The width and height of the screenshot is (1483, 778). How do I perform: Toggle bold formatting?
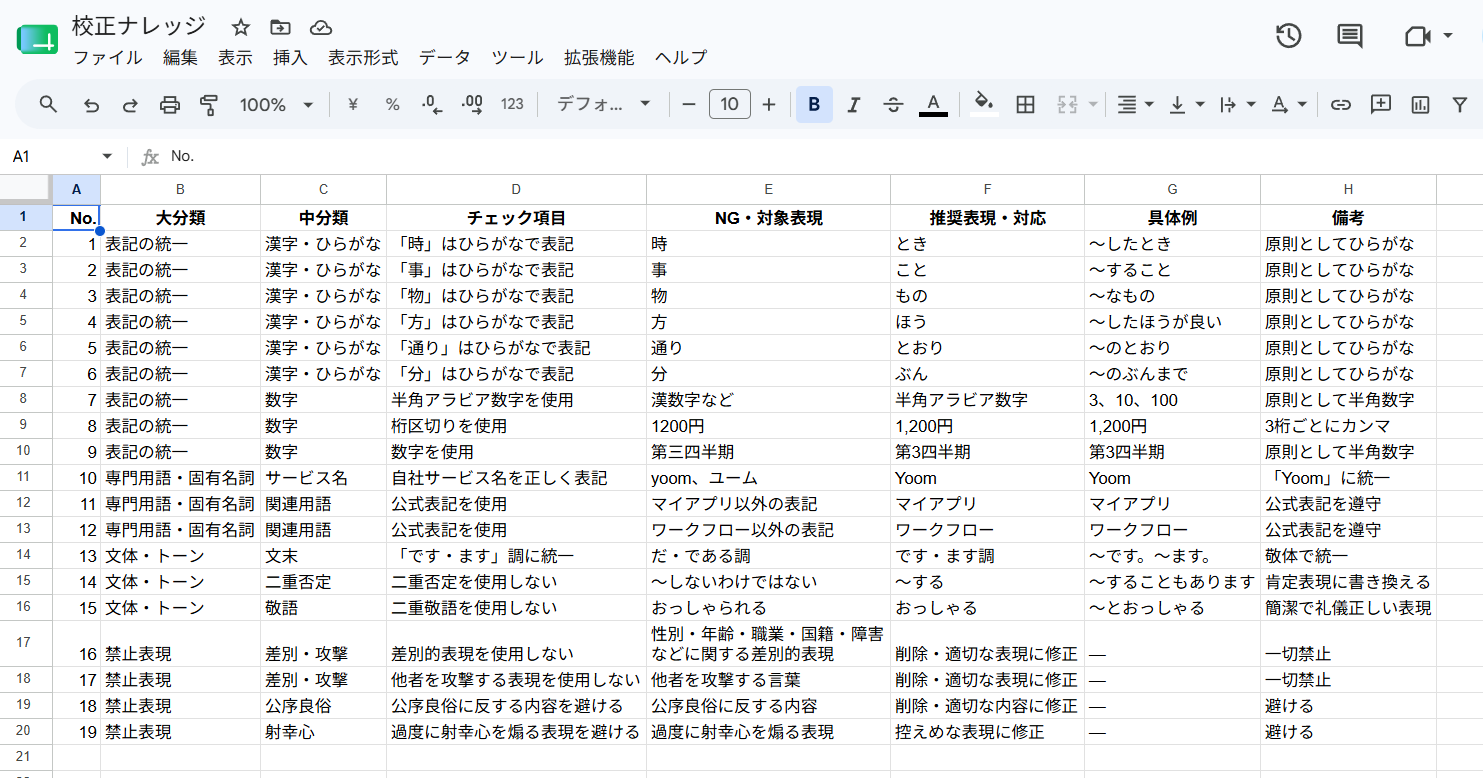(814, 104)
